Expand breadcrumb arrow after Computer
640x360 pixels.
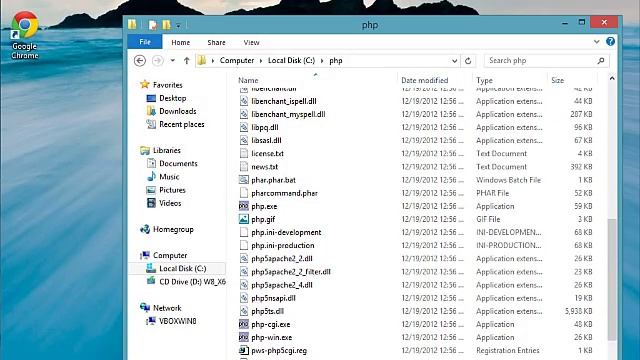[x=261, y=61]
